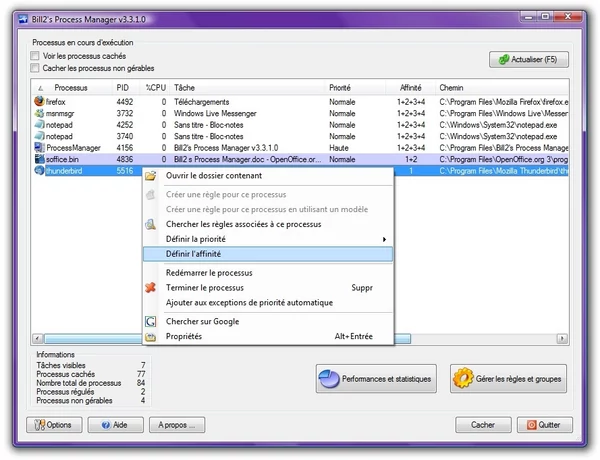The width and height of the screenshot is (600, 460).
Task: Click the horizontal scrollbar thumb
Action: 227,339
